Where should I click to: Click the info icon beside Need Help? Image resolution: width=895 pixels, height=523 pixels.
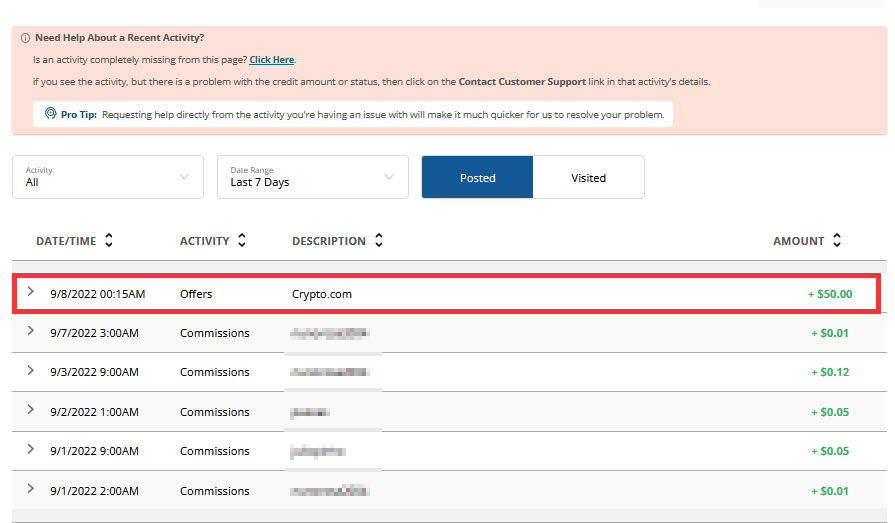25,38
